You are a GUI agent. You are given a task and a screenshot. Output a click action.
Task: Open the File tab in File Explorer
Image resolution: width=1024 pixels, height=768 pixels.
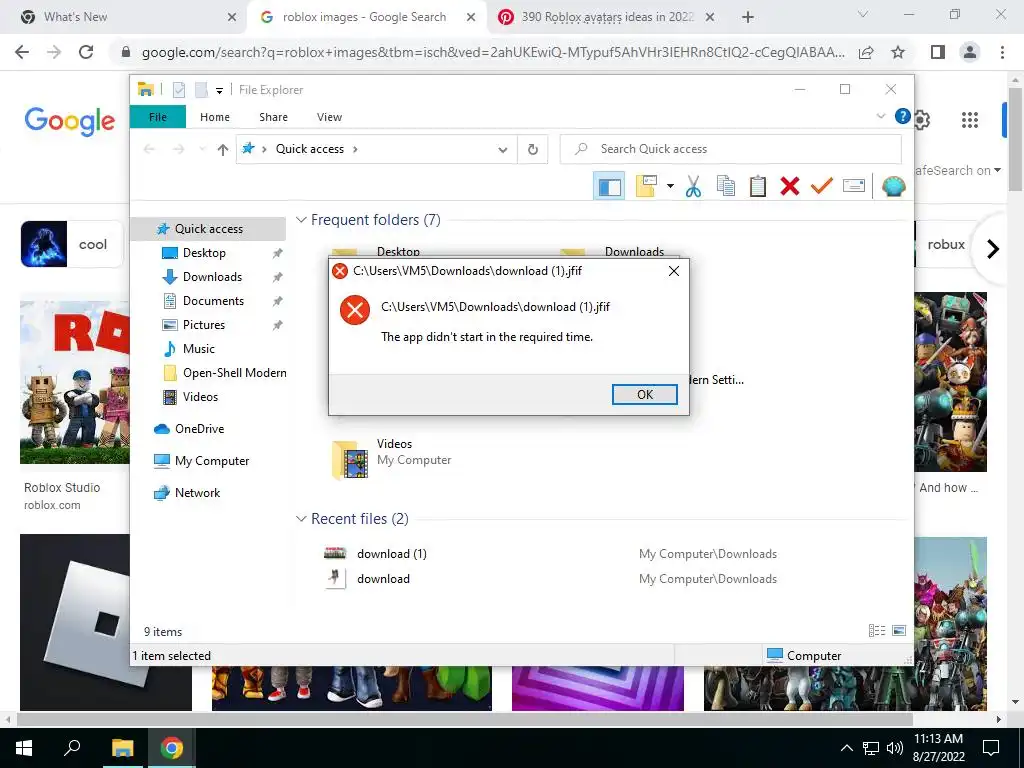(x=157, y=117)
